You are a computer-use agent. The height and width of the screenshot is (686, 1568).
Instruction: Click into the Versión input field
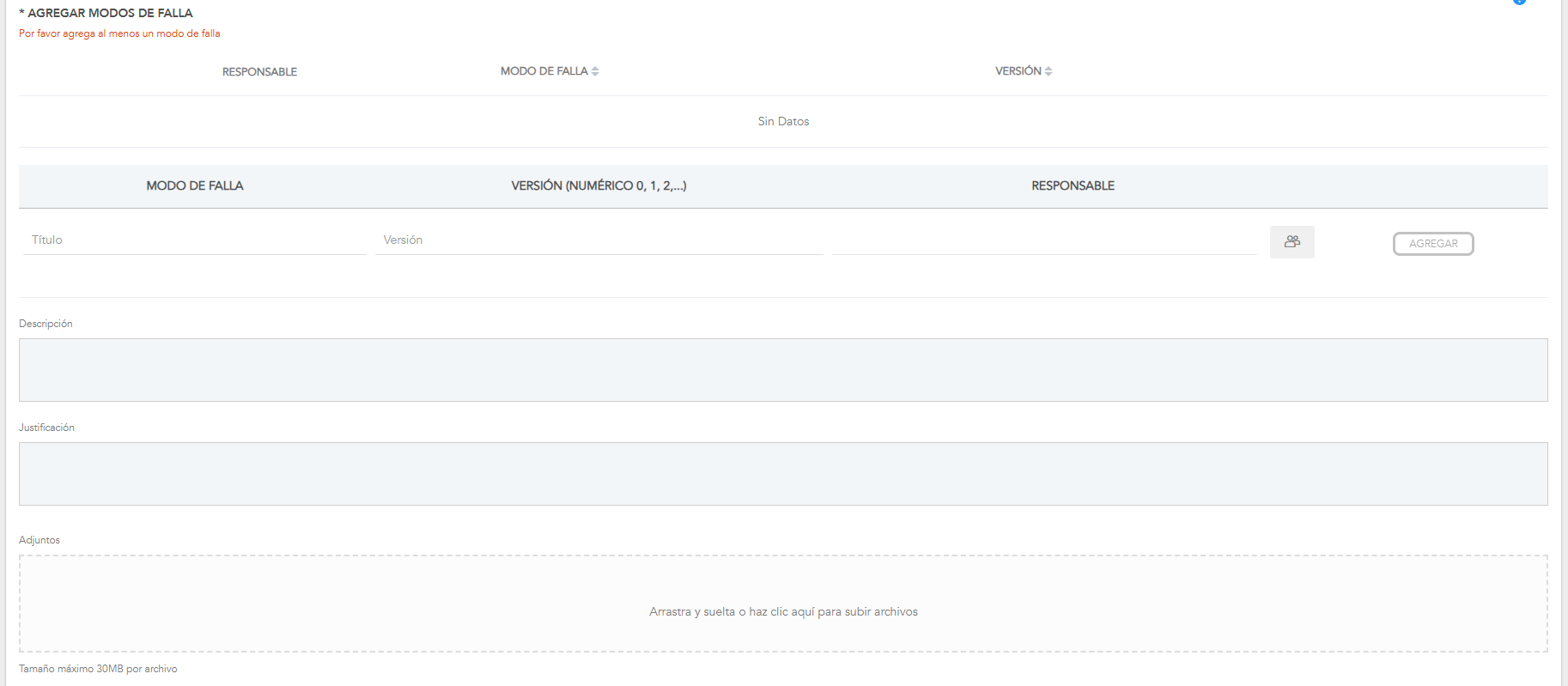[599, 240]
